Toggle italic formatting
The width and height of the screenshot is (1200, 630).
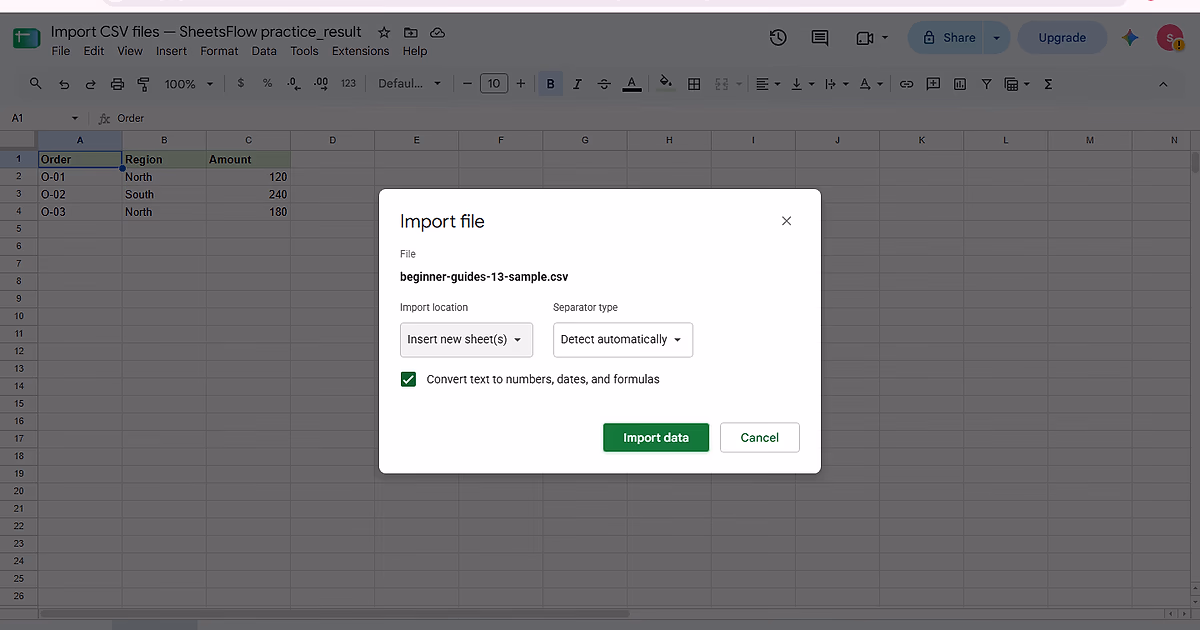coord(577,84)
